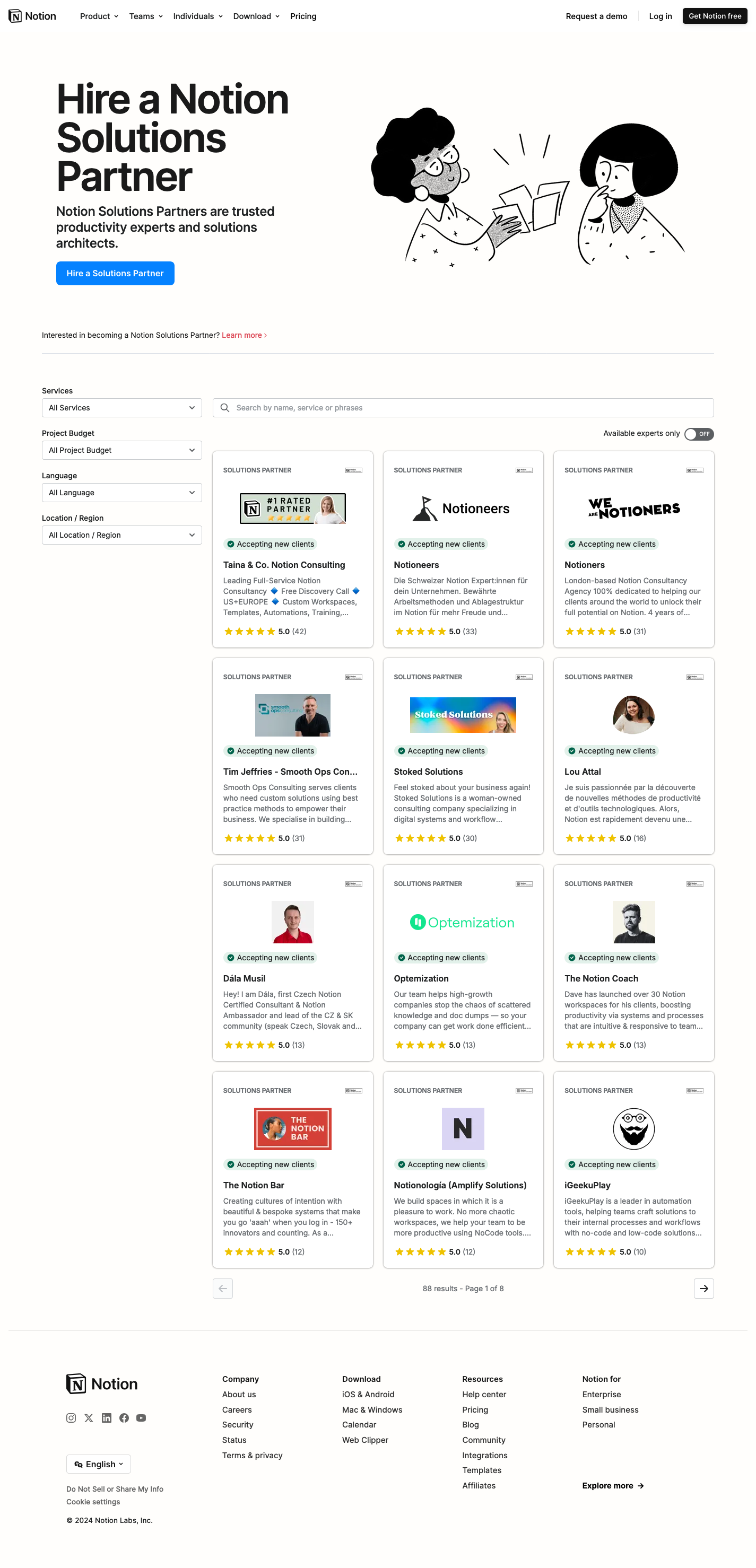Open the All Project Budget dropdown
This screenshot has width=756, height=1568.
[122, 450]
